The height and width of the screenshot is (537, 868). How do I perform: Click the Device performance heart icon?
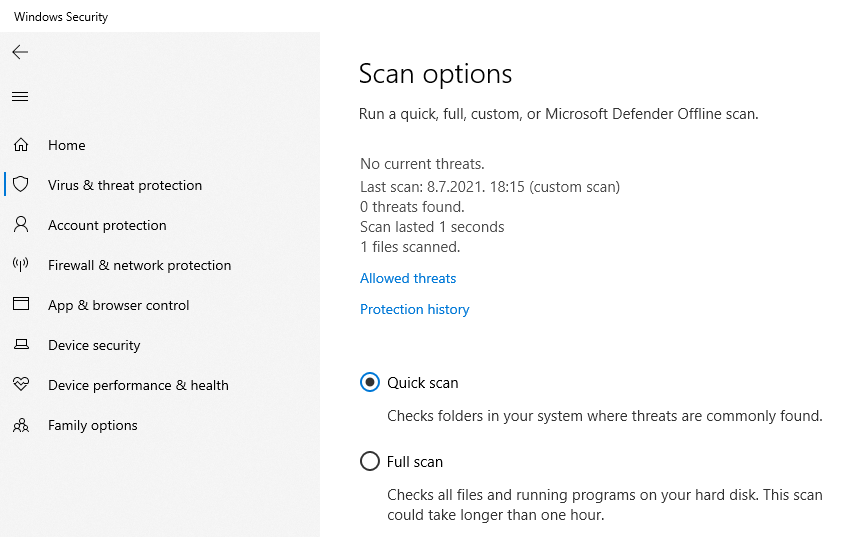click(21, 385)
